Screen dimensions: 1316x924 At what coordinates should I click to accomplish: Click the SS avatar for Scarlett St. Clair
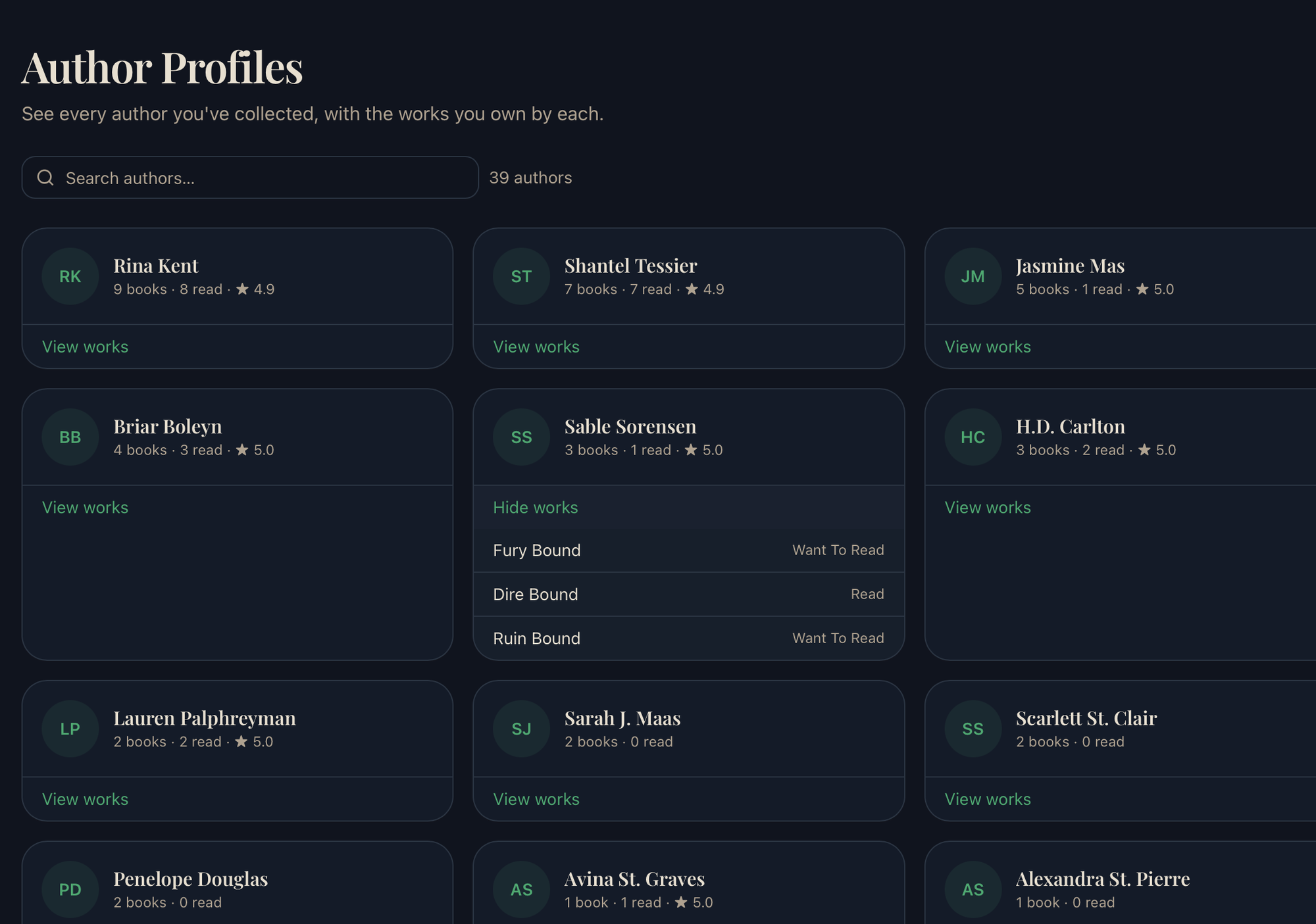(973, 729)
